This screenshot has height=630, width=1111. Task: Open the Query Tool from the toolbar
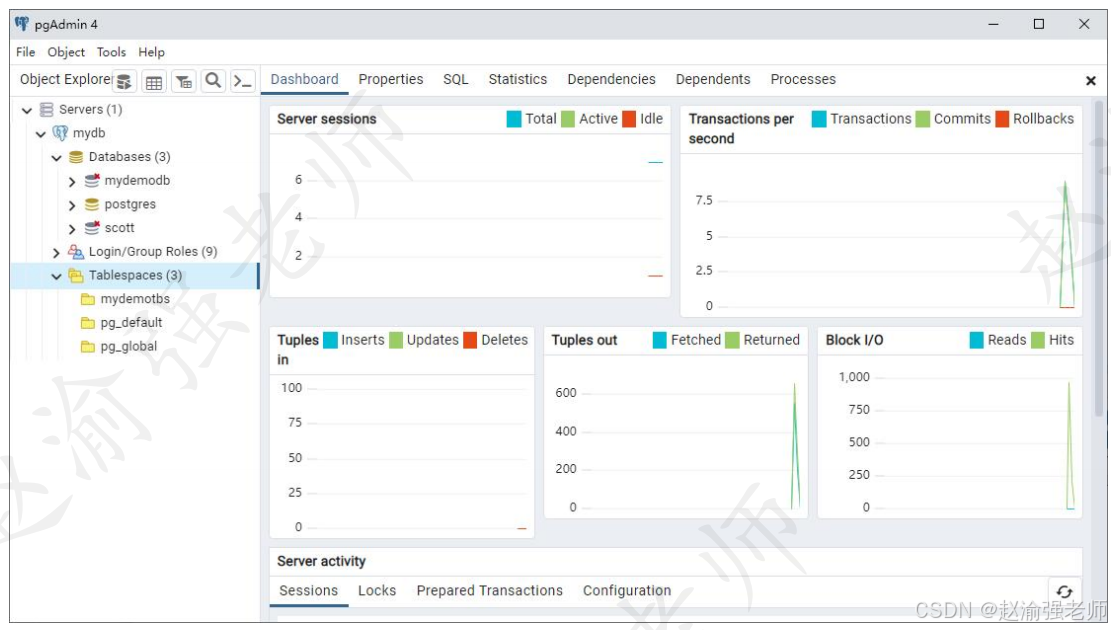pos(122,81)
